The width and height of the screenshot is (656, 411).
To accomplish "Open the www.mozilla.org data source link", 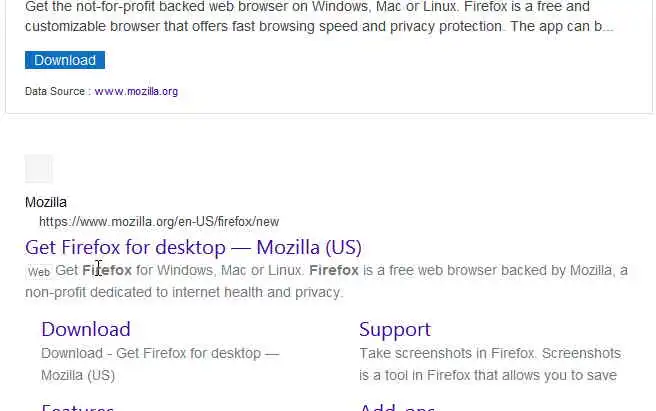I will pos(136,91).
